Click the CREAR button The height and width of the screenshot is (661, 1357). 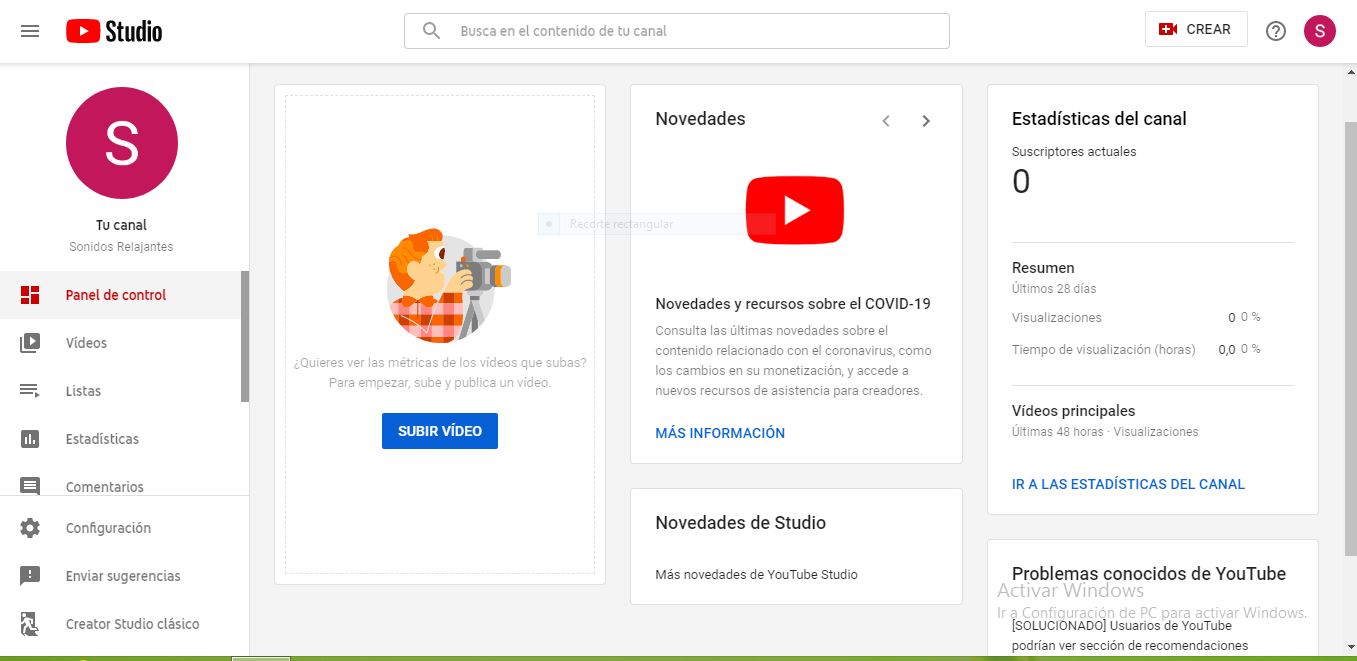point(1196,30)
